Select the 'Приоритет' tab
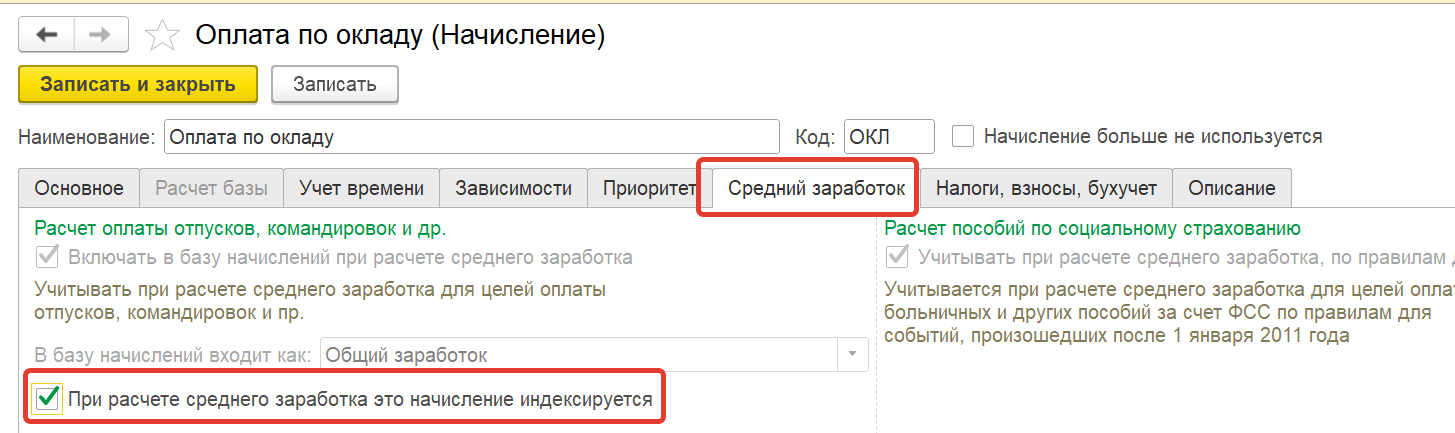Screen dimensions: 1455x433 (x=649, y=188)
